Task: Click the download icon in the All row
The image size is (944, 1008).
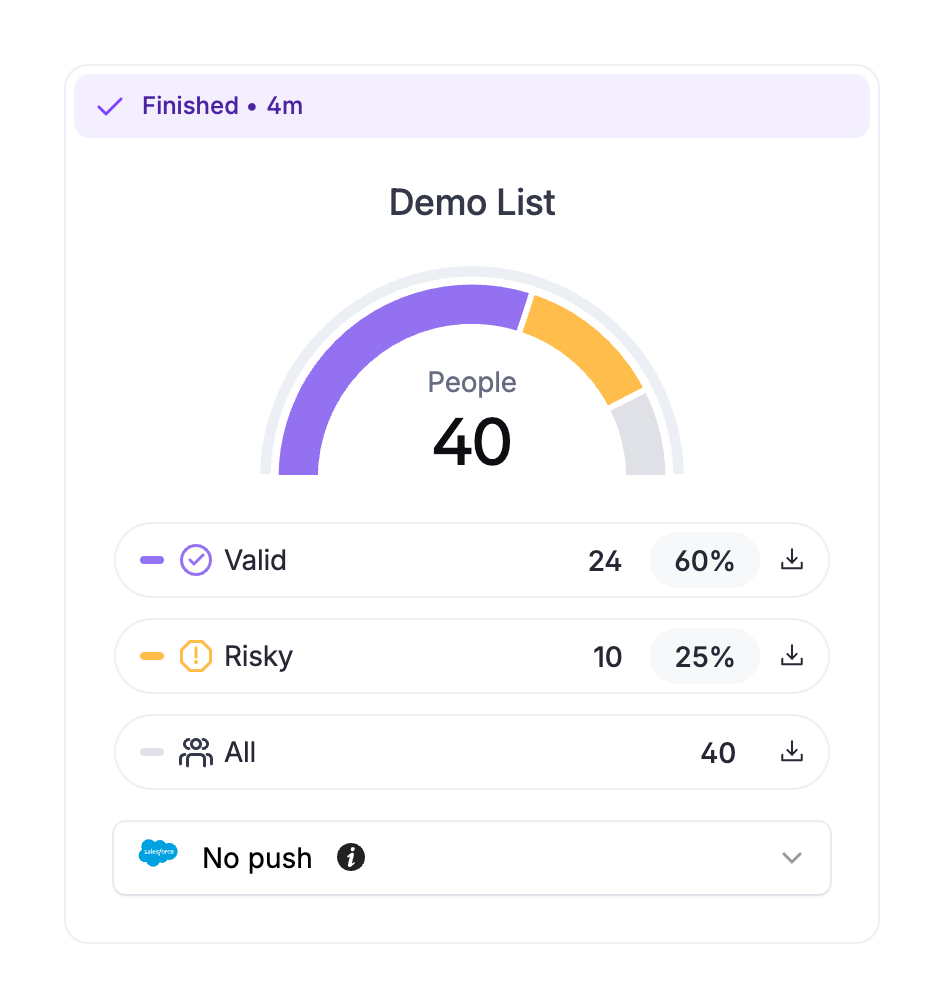Action: [x=791, y=752]
